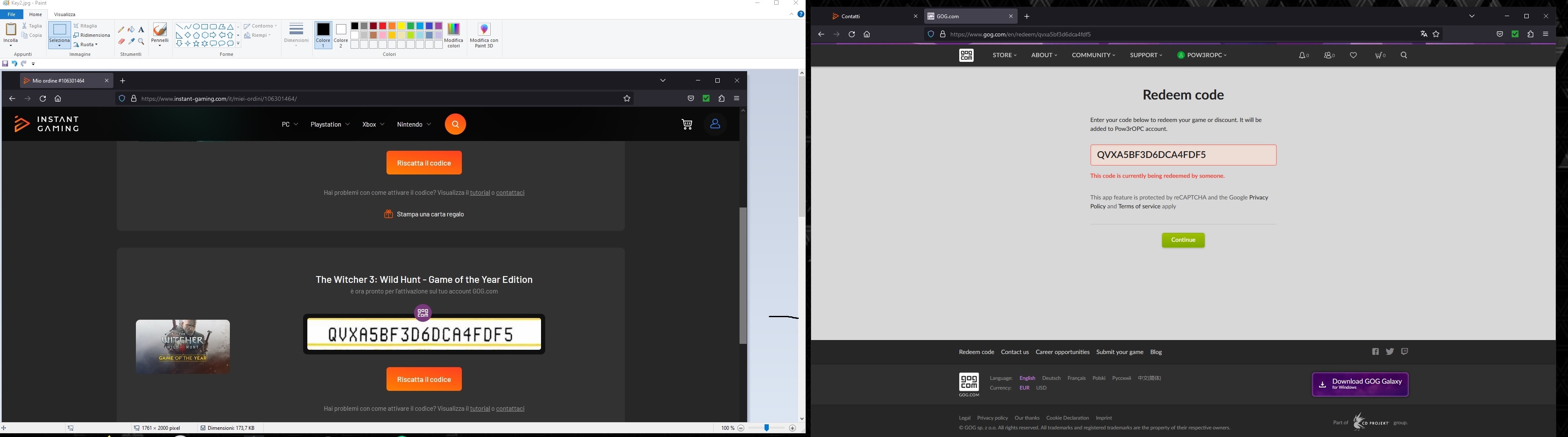Expand the GOG COMMUNITY menu
This screenshot has width=1568, height=437.
coord(1093,55)
